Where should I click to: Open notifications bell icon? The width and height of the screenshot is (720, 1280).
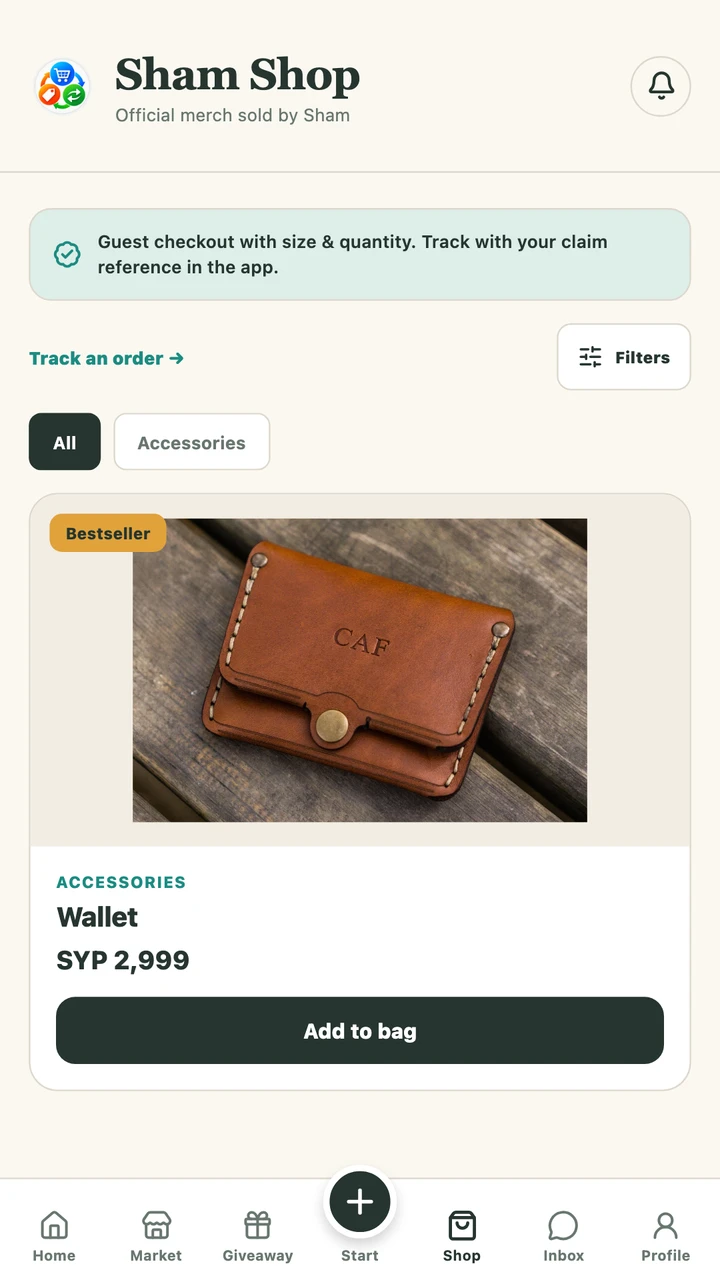point(661,87)
